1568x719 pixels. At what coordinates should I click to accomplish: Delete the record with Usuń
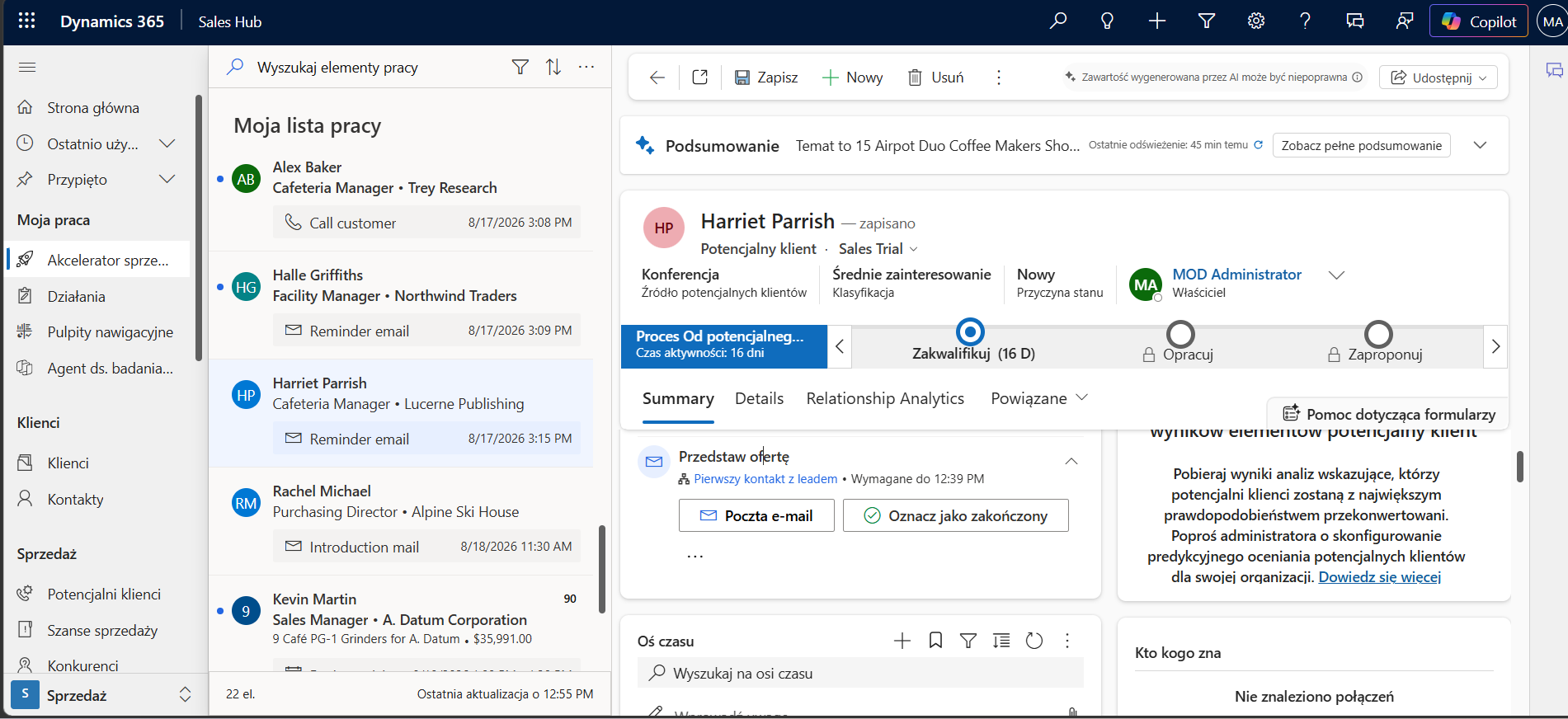(936, 78)
